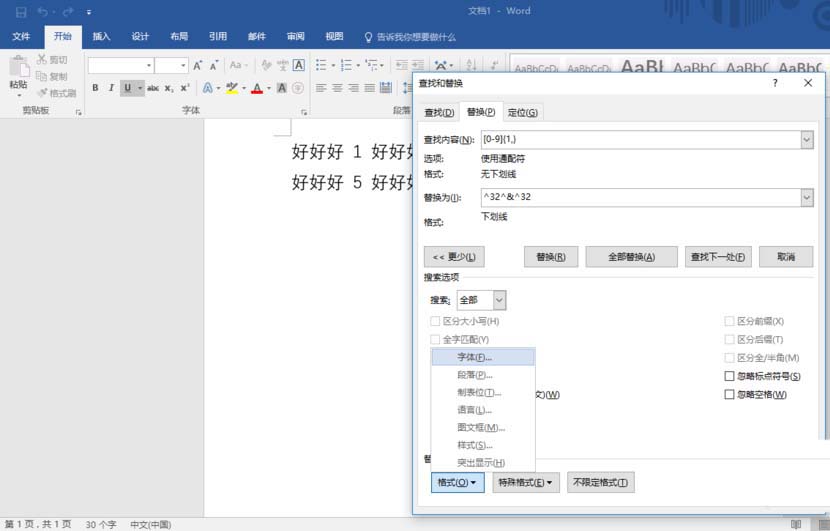
Task: Toggle the 区分大小写 checkbox
Action: pyautogui.click(x=435, y=321)
